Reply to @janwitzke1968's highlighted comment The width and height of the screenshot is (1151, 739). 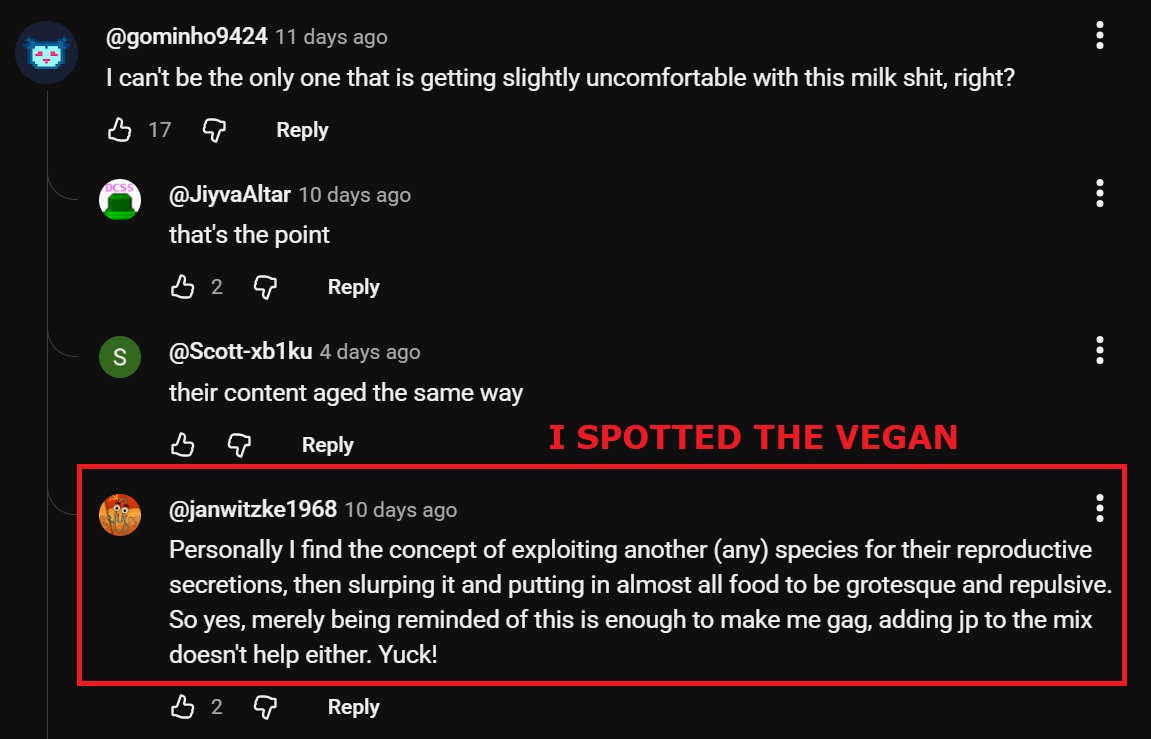(352, 706)
